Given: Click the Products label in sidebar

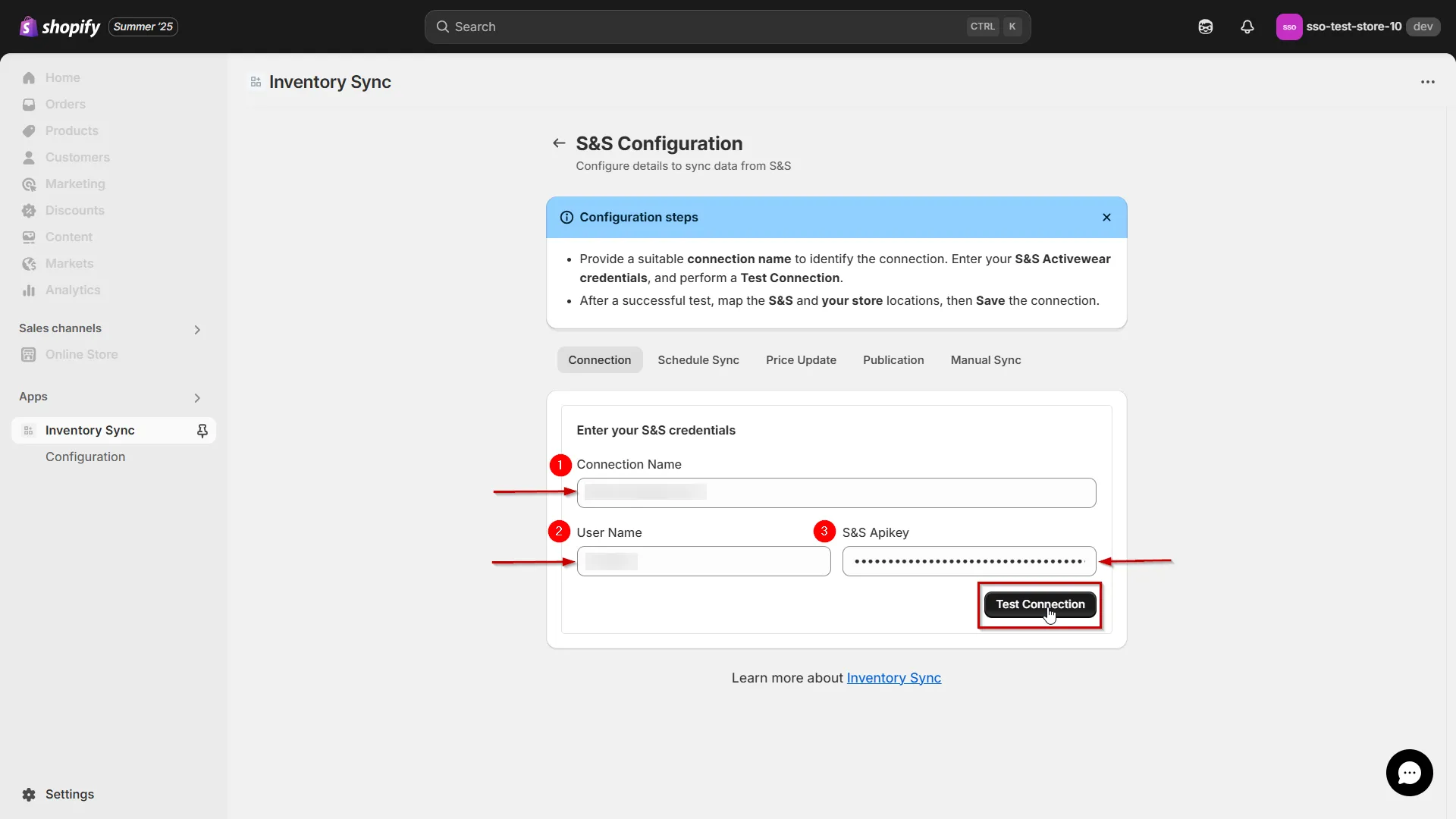Looking at the screenshot, I should (x=72, y=130).
